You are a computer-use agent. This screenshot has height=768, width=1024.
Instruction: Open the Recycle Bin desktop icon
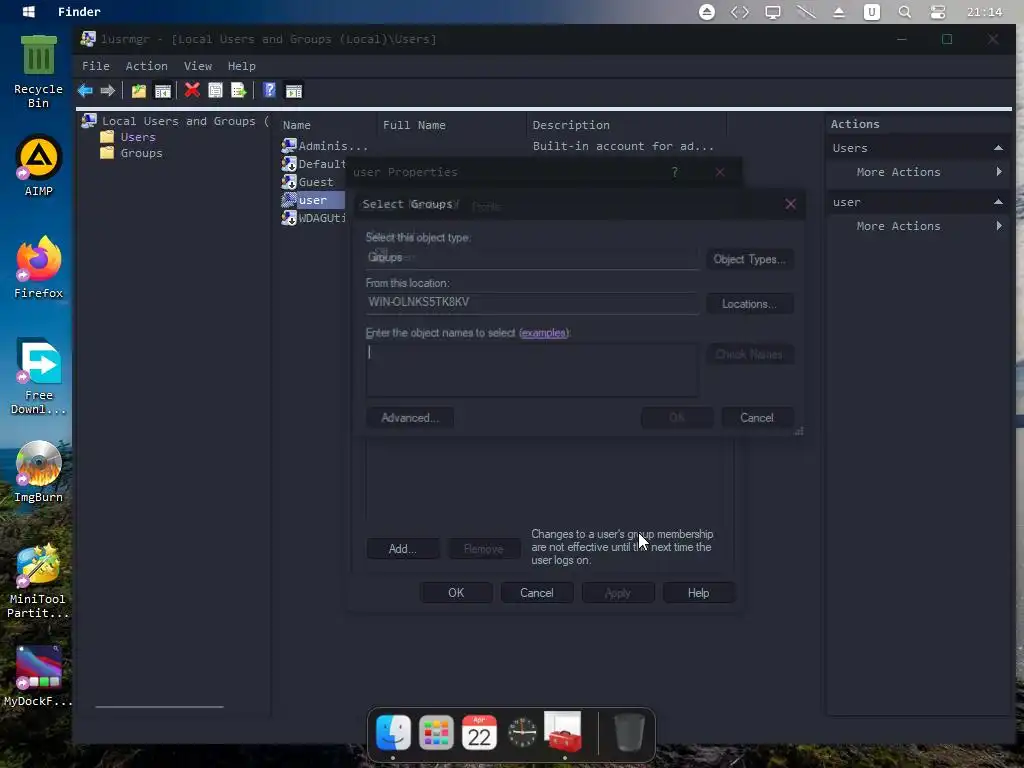coord(39,72)
